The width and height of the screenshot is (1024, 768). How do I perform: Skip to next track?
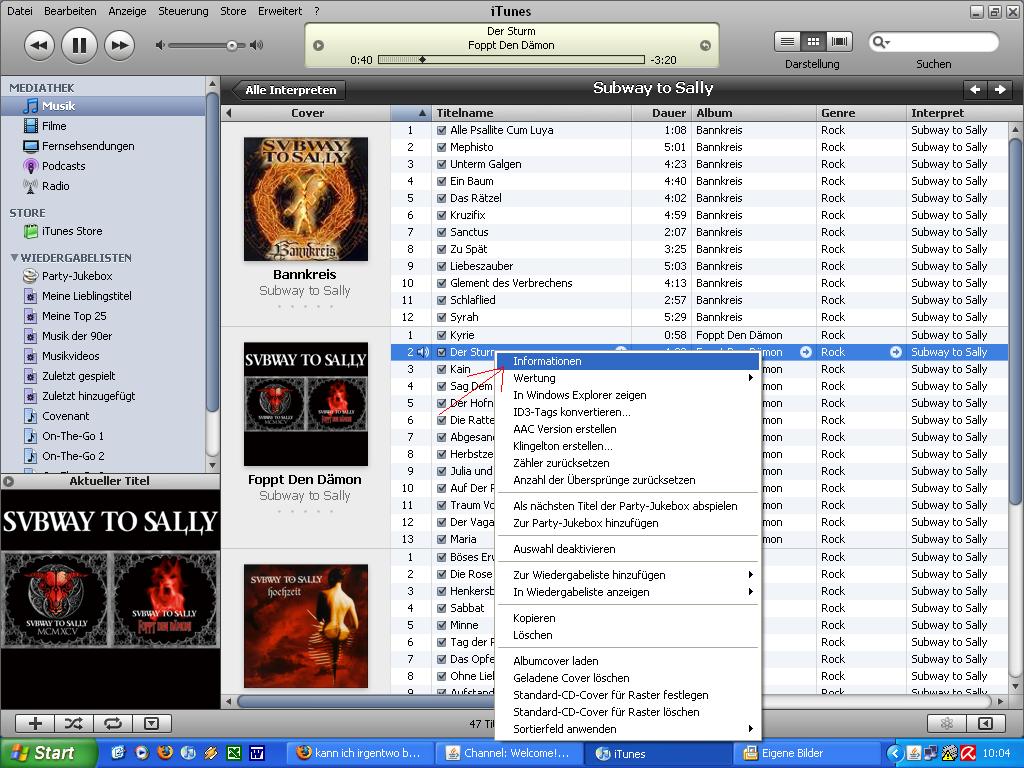(120, 45)
